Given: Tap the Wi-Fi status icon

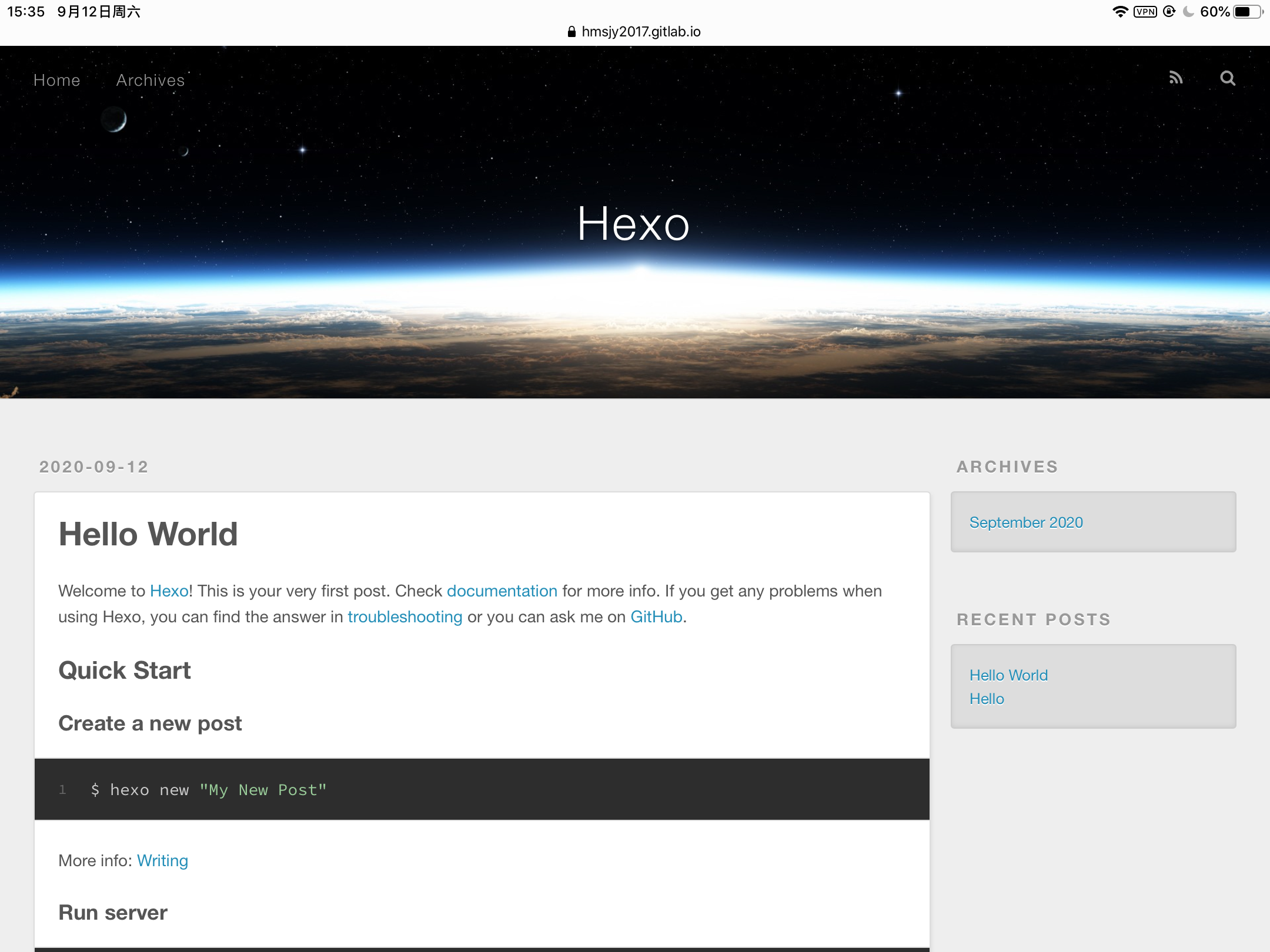Looking at the screenshot, I should click(x=1121, y=12).
